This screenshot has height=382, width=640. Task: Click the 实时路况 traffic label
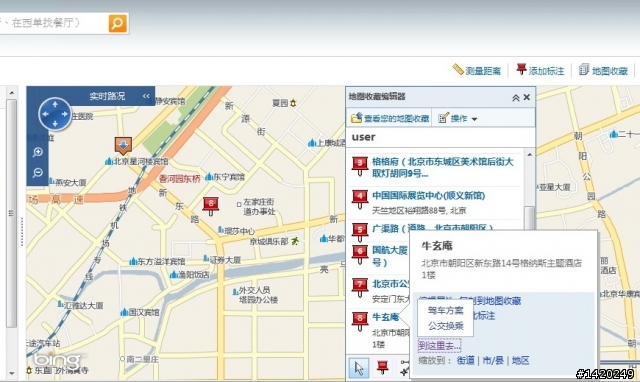[x=107, y=96]
